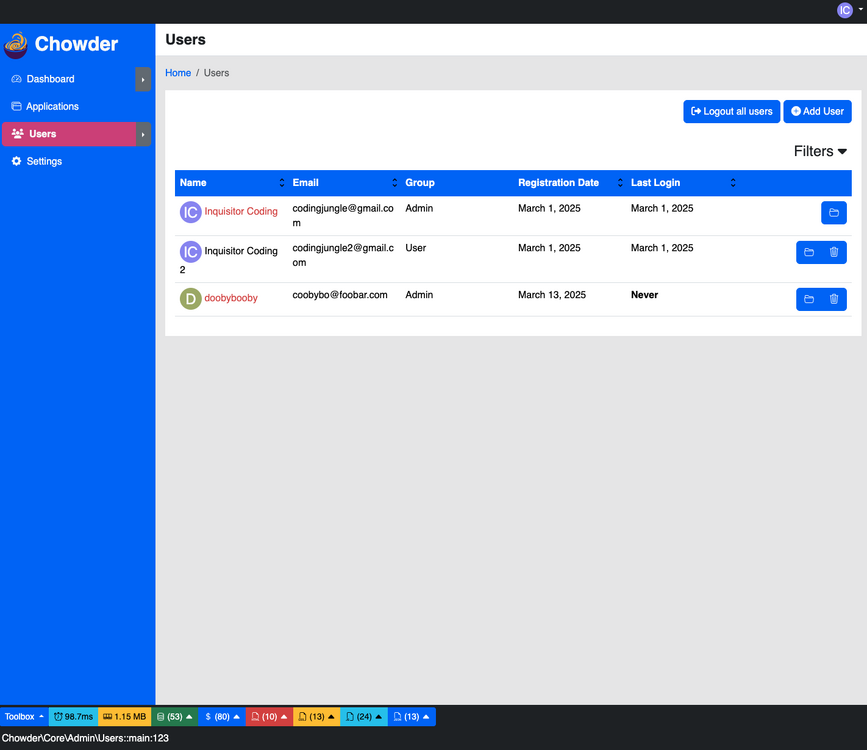Click the Chowder logo icon
Viewport: 867px width, 750px height.
coord(16,45)
